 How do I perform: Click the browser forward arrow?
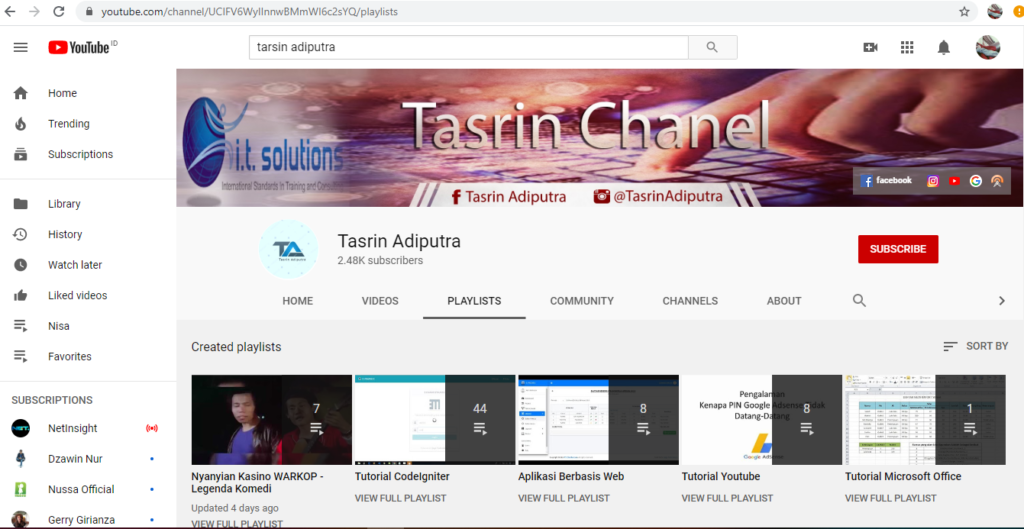pos(34,12)
